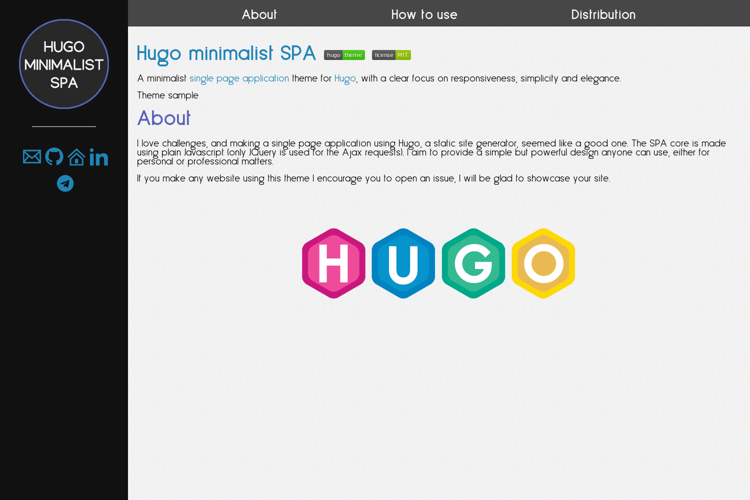The width and height of the screenshot is (750, 500).
Task: Open the LinkedIn icon in sidebar
Action: click(99, 157)
